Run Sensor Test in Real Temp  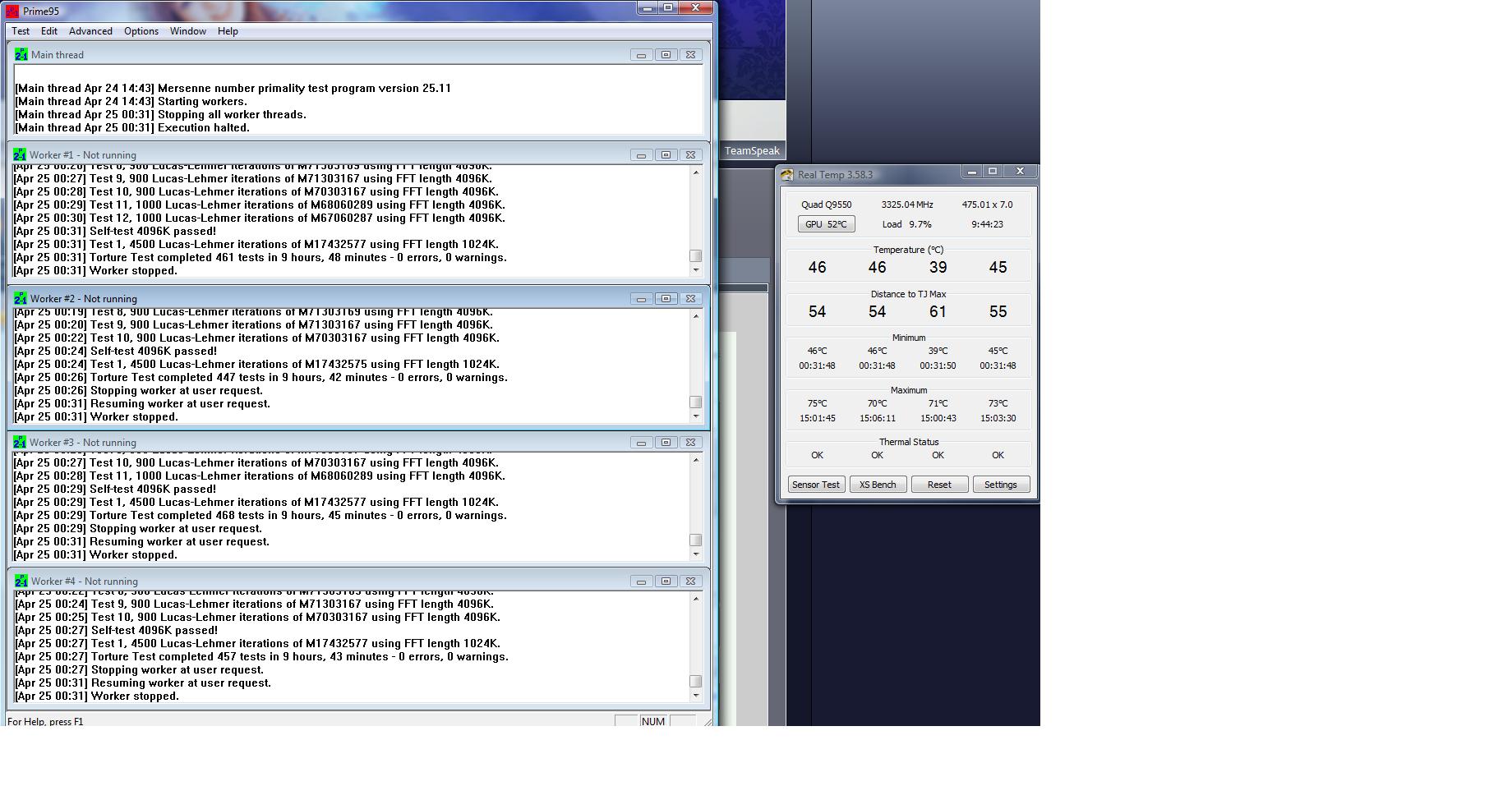816,485
